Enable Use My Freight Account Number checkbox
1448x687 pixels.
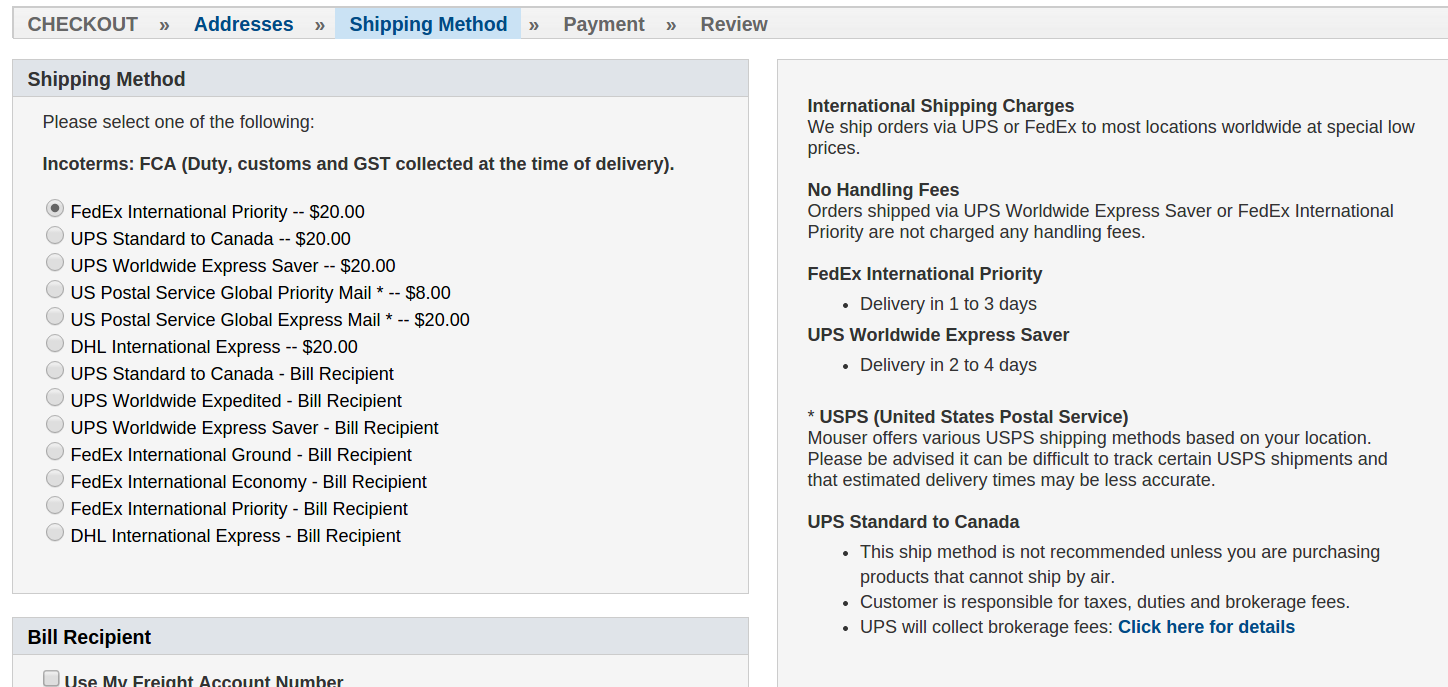point(51,679)
